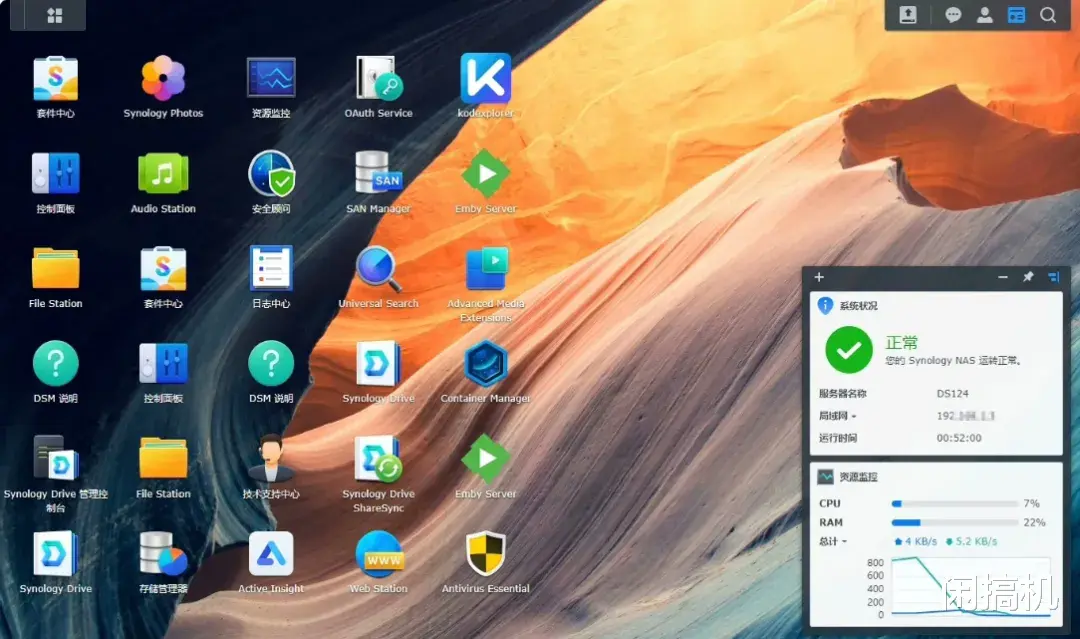This screenshot has width=1080, height=639.
Task: Expand the 总计 network dropdown
Action: tap(833, 541)
